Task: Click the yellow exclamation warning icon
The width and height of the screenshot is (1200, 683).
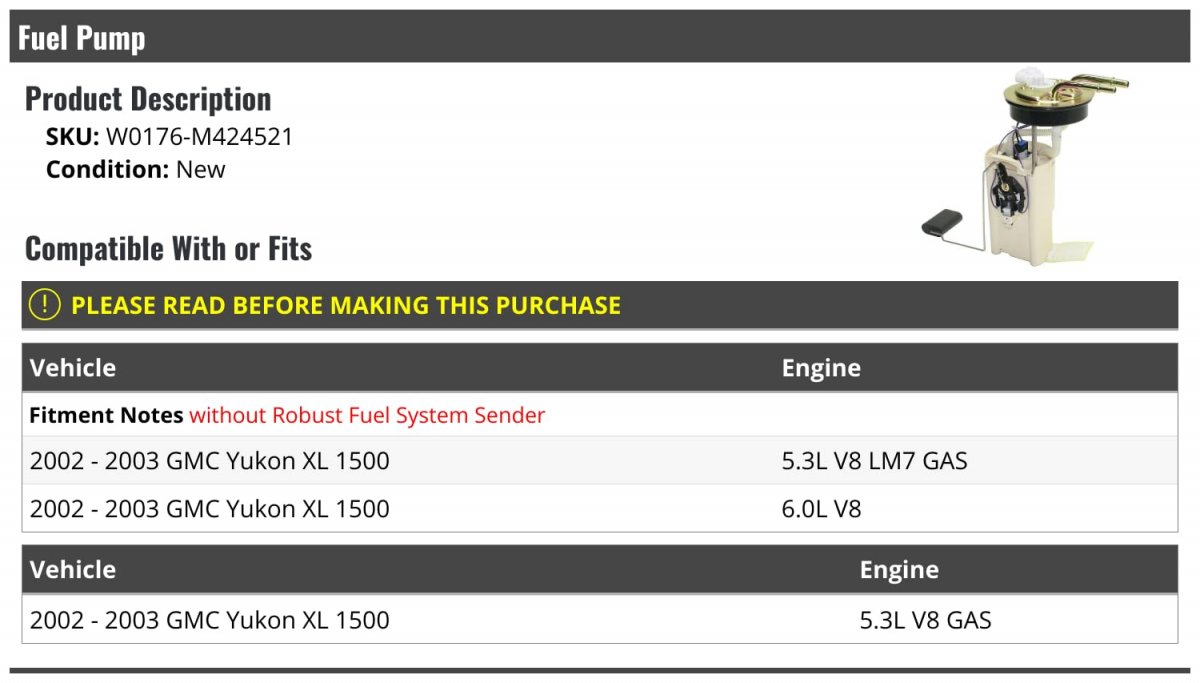Action: point(44,305)
